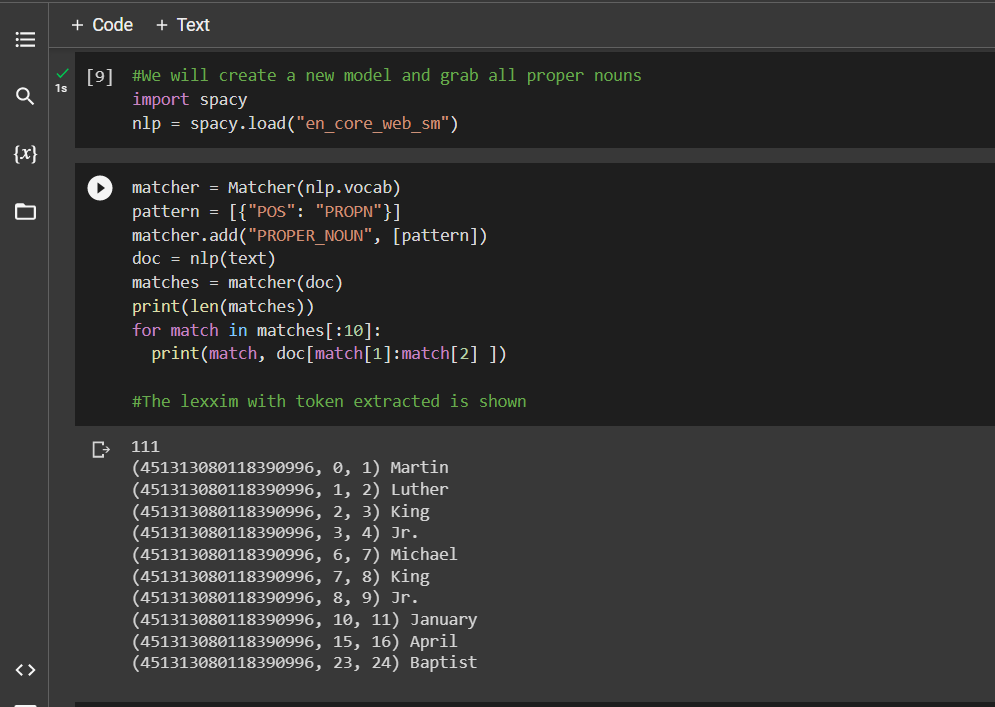
Task: Click the comment about grabbing proper nouns
Action: [386, 76]
